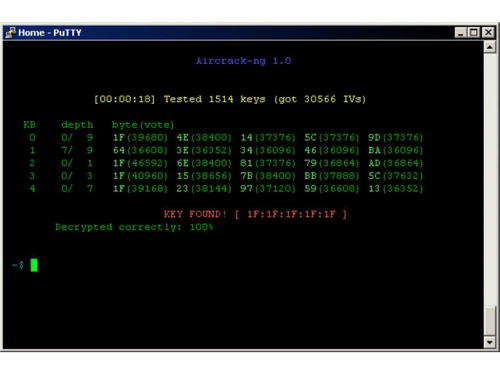The image size is (500, 375).
Task: Click the value 59(36608)
Action: pyautogui.click(x=332, y=189)
